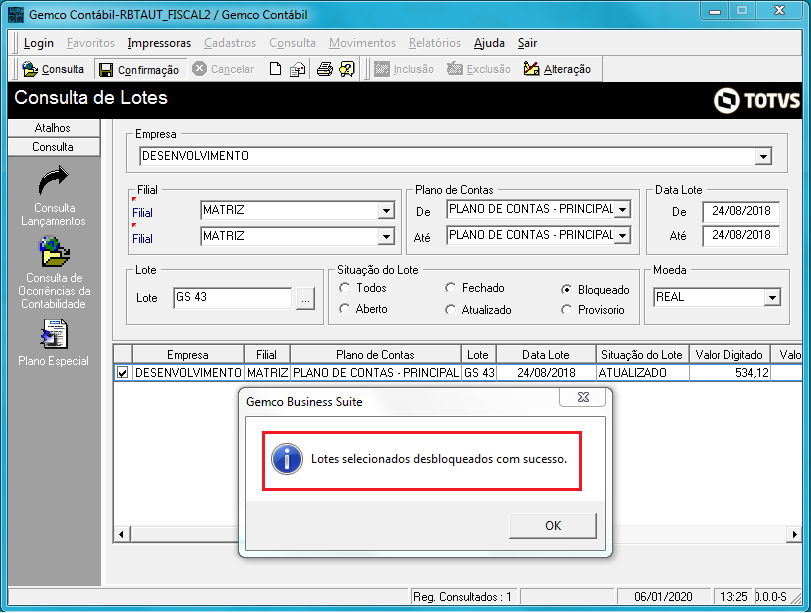811x613 pixels.
Task: Select the Todos radio button
Action: pos(344,288)
